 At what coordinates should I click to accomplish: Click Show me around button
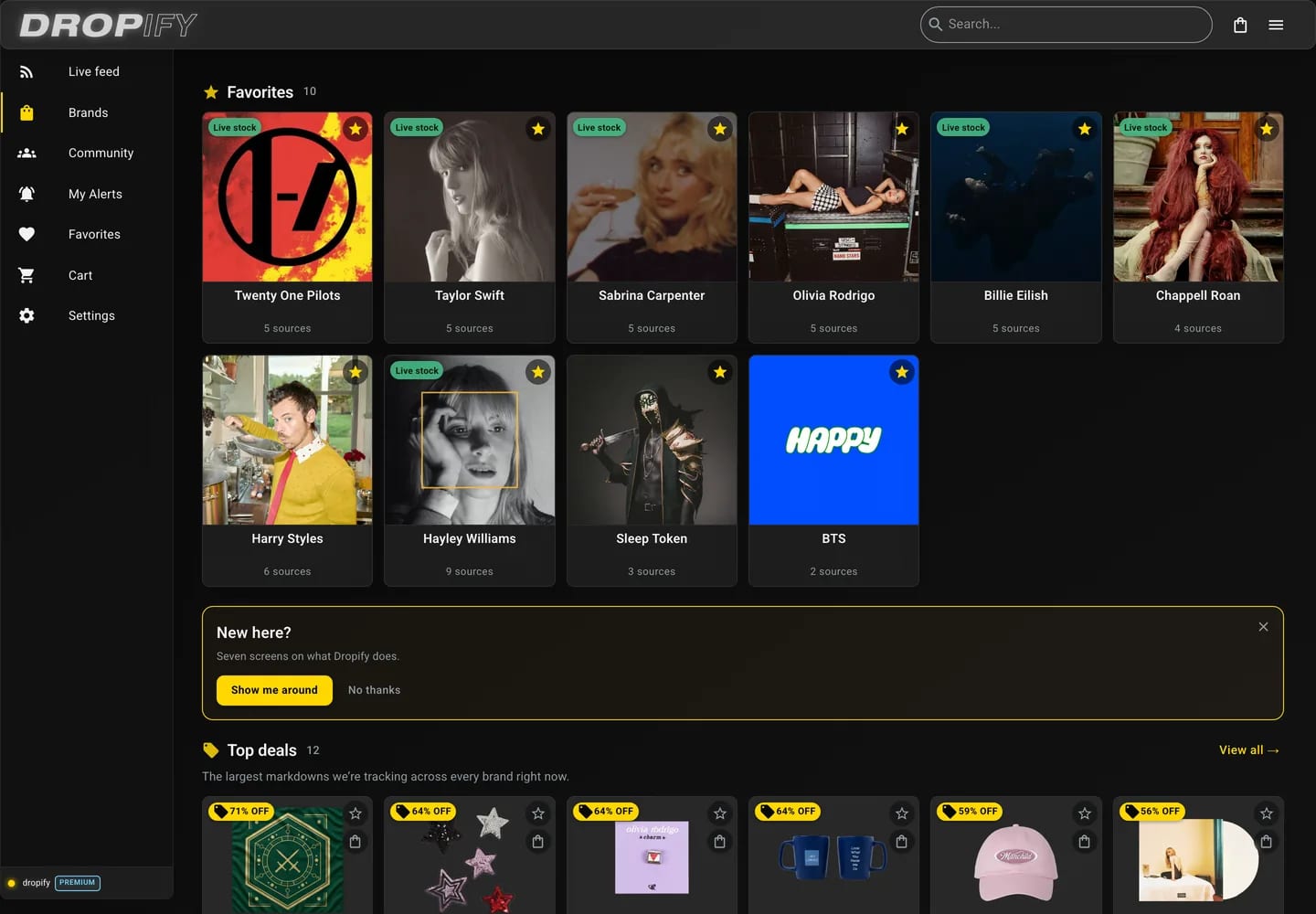[x=274, y=690]
